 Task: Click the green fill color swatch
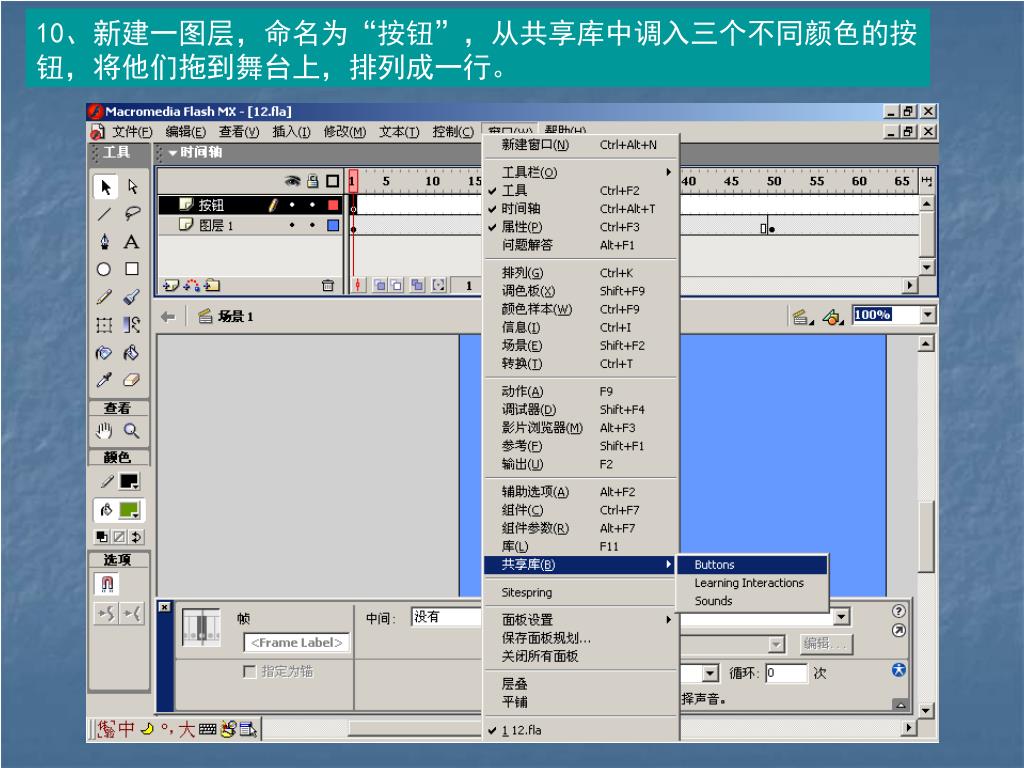point(129,510)
